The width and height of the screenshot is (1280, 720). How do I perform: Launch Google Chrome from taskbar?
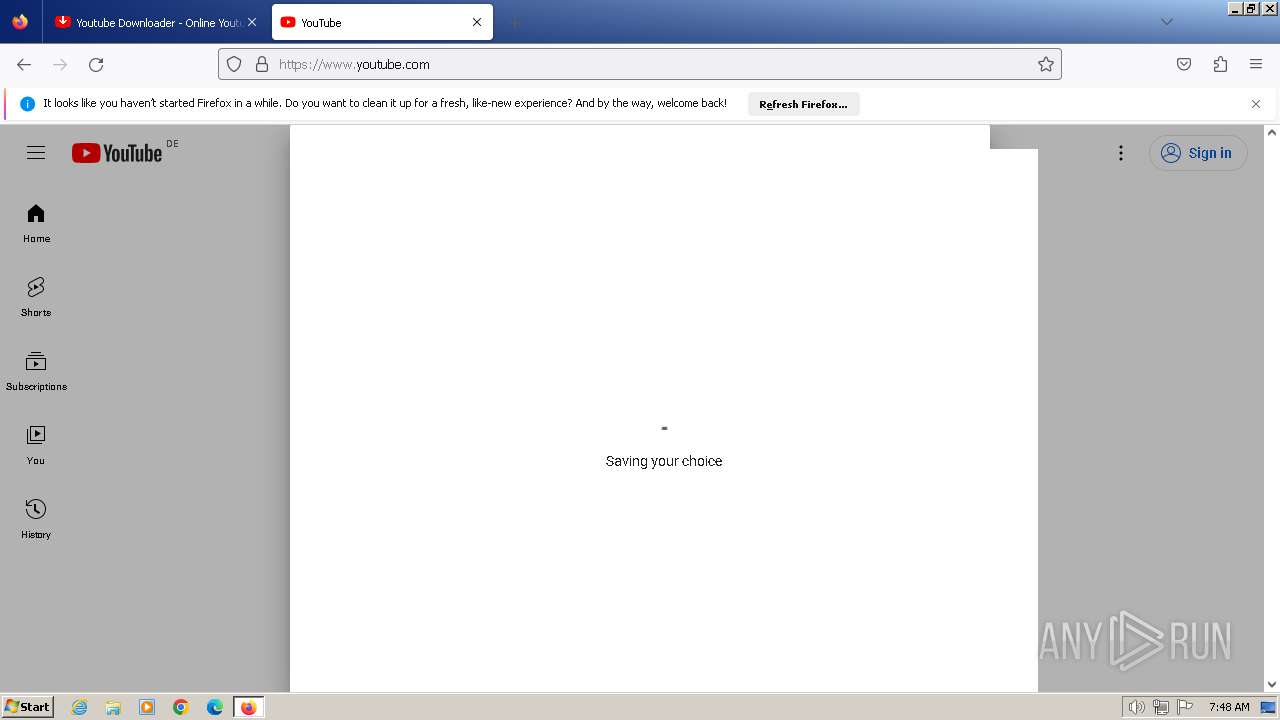pyautogui.click(x=181, y=707)
